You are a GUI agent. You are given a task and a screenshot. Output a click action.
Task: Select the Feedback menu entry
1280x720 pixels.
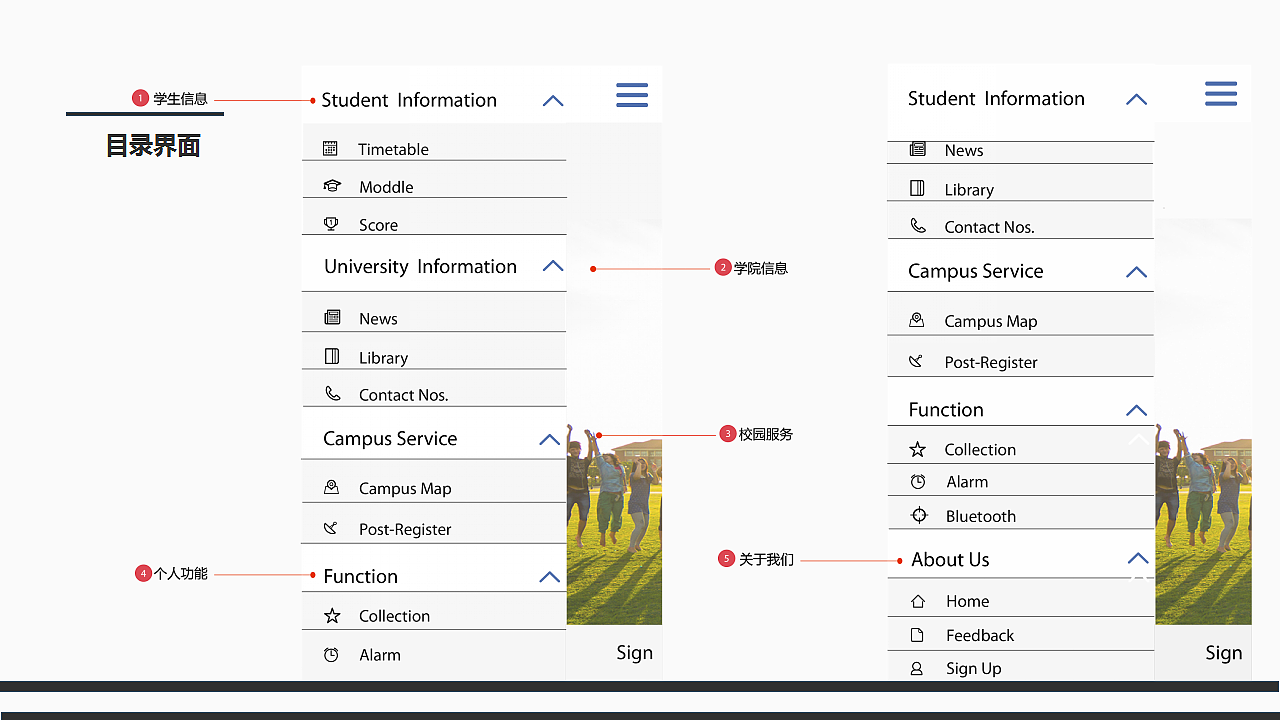point(980,635)
